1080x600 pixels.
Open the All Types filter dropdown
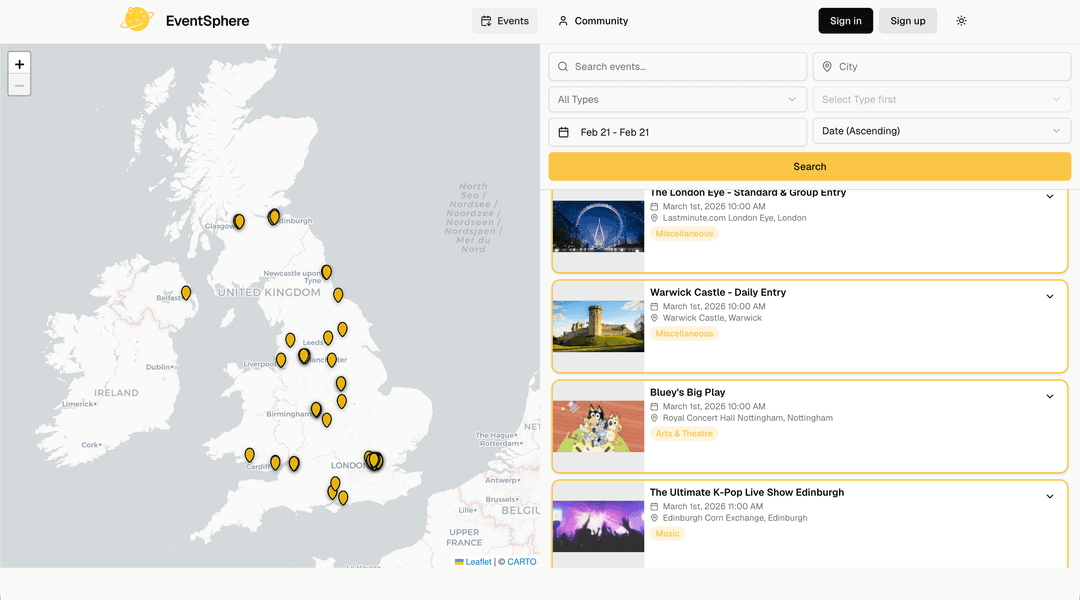[x=677, y=99]
